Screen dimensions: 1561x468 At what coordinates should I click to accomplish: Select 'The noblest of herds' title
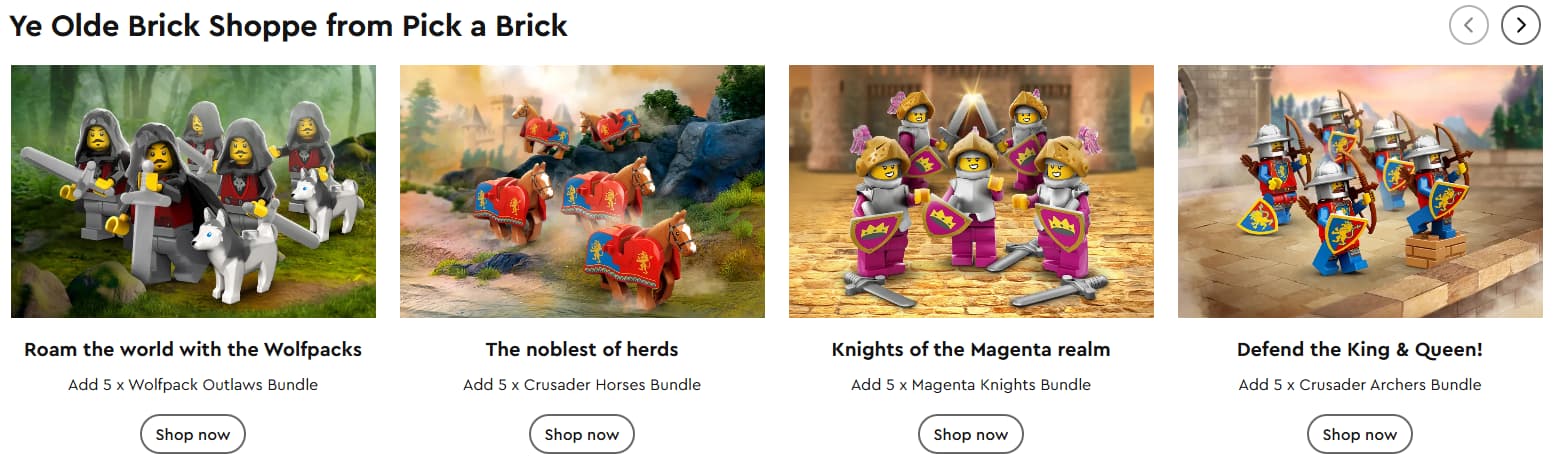(582, 350)
